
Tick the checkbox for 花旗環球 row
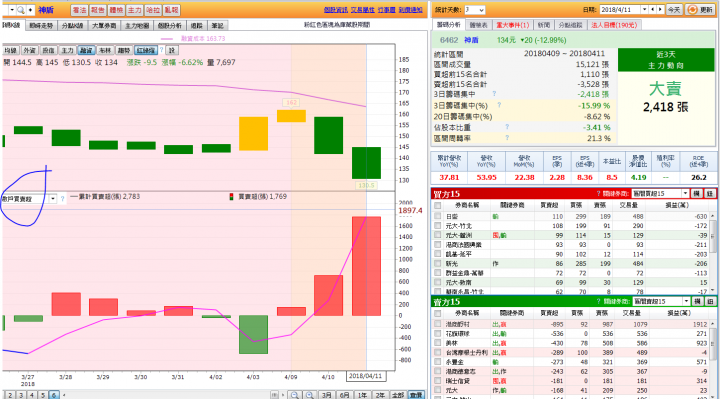click(438, 333)
